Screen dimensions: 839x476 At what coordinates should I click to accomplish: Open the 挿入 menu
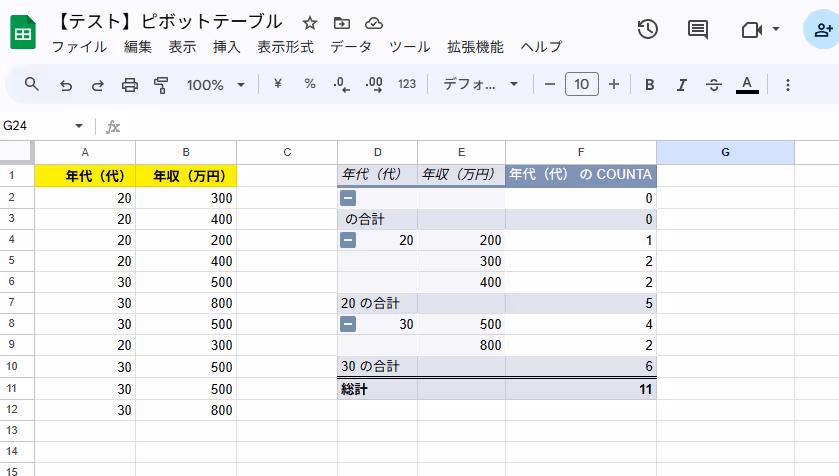[227, 47]
